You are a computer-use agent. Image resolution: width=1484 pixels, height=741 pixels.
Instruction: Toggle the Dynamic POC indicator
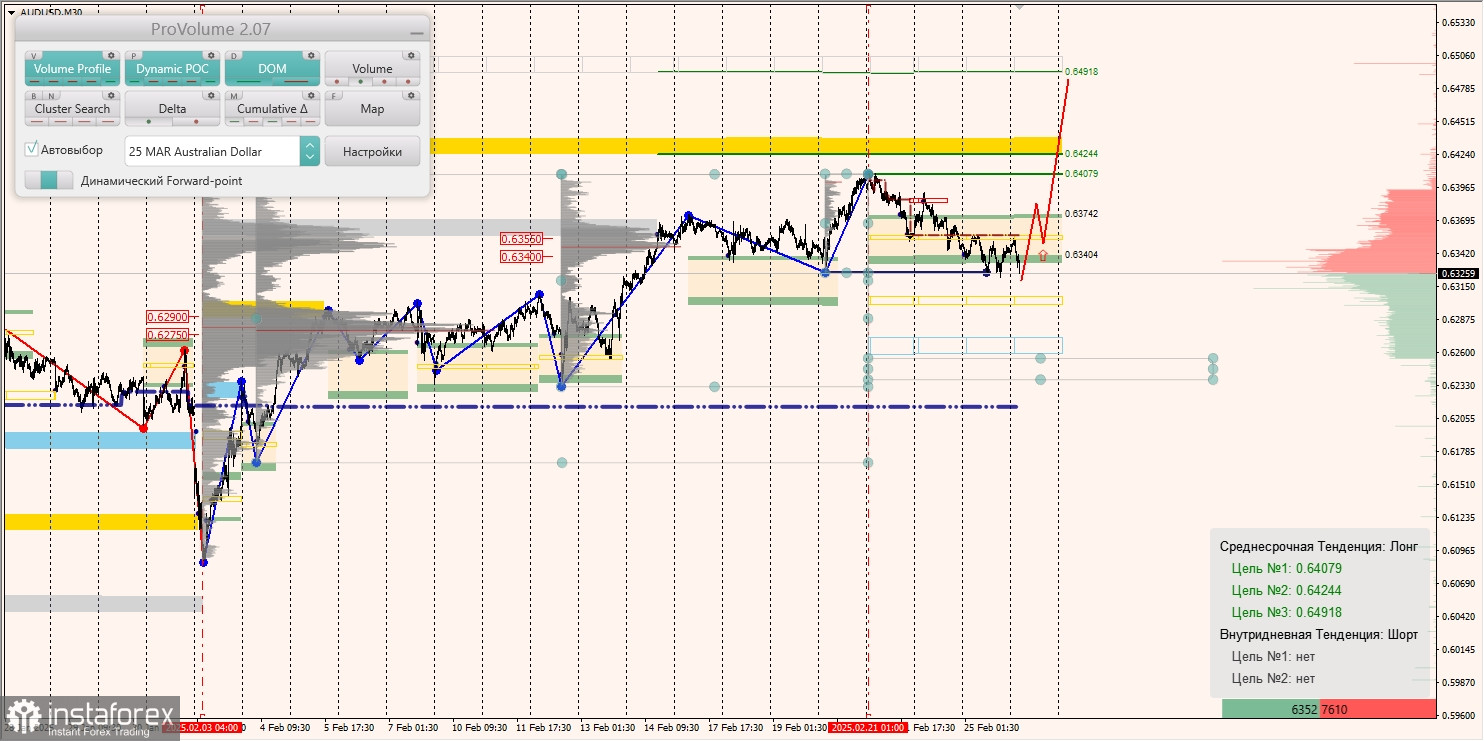tap(172, 69)
